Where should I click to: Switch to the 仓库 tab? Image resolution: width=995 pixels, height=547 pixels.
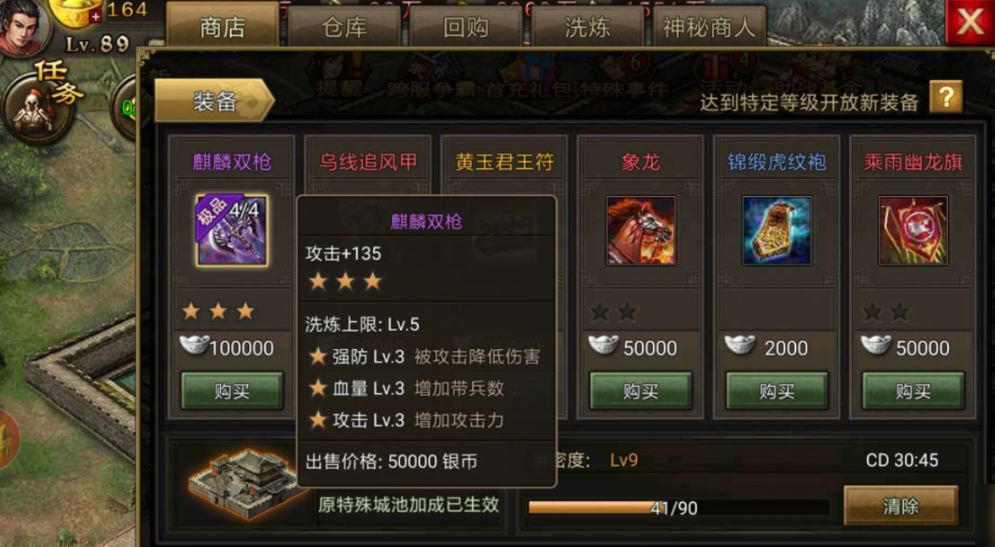point(345,27)
